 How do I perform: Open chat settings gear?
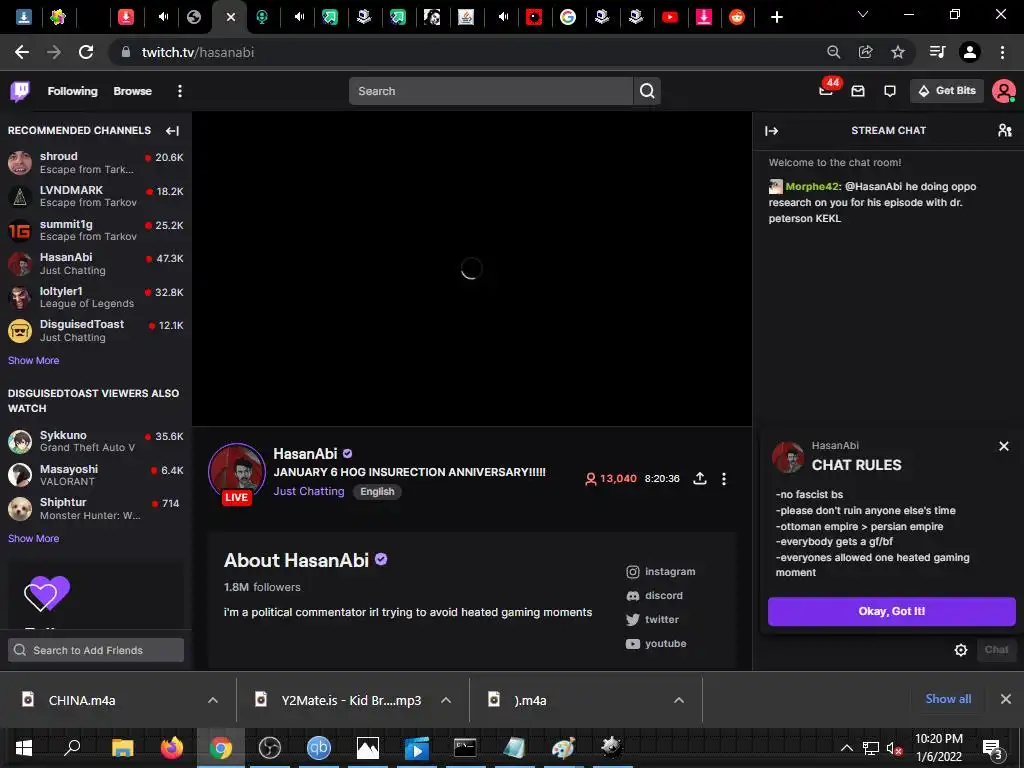click(961, 650)
